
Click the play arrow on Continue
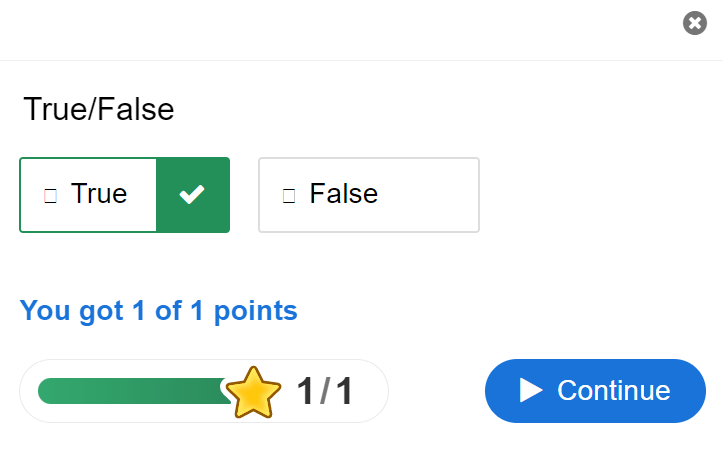[x=531, y=390]
